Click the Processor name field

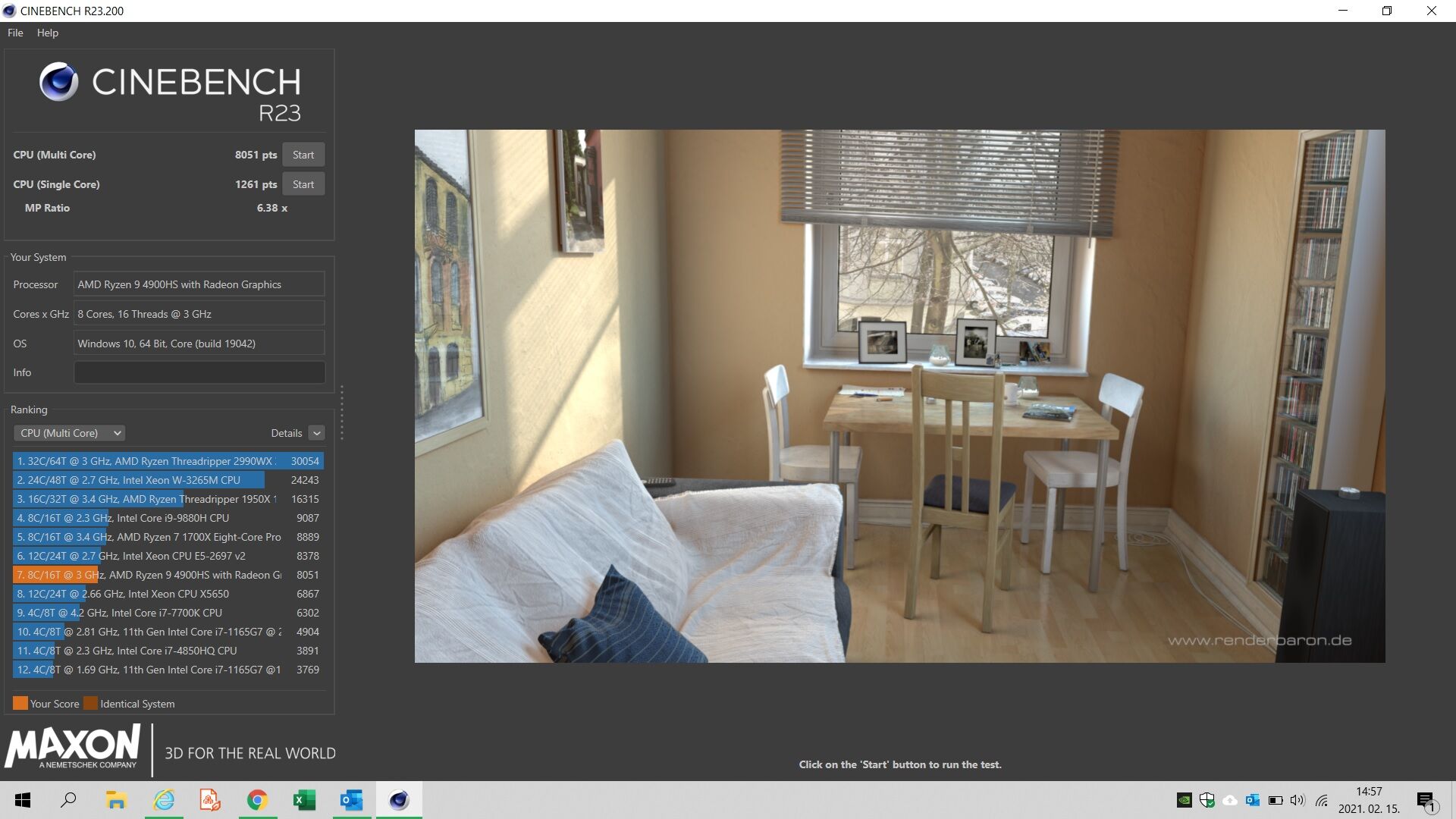(199, 284)
